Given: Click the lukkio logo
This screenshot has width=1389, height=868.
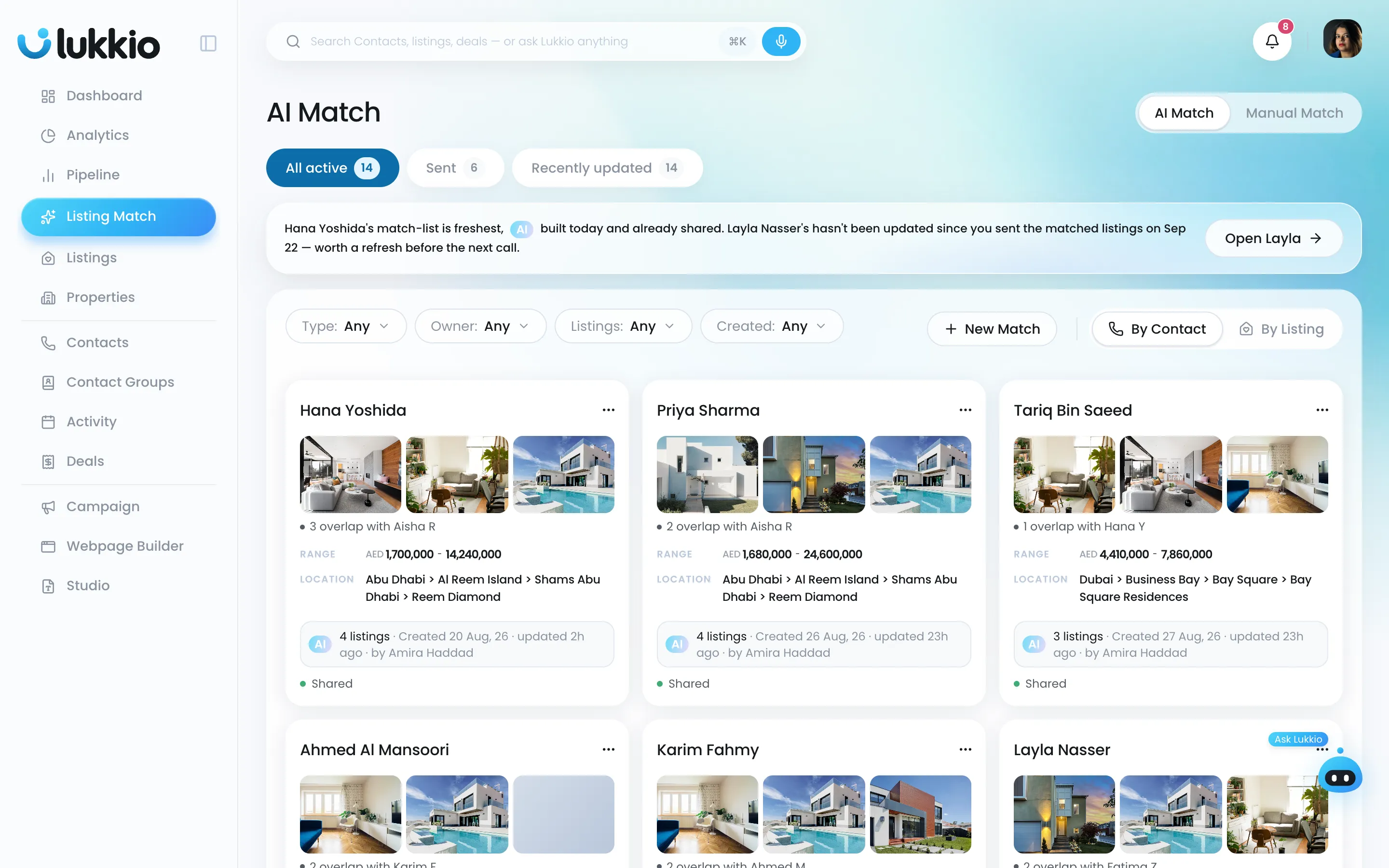Looking at the screenshot, I should (88, 43).
